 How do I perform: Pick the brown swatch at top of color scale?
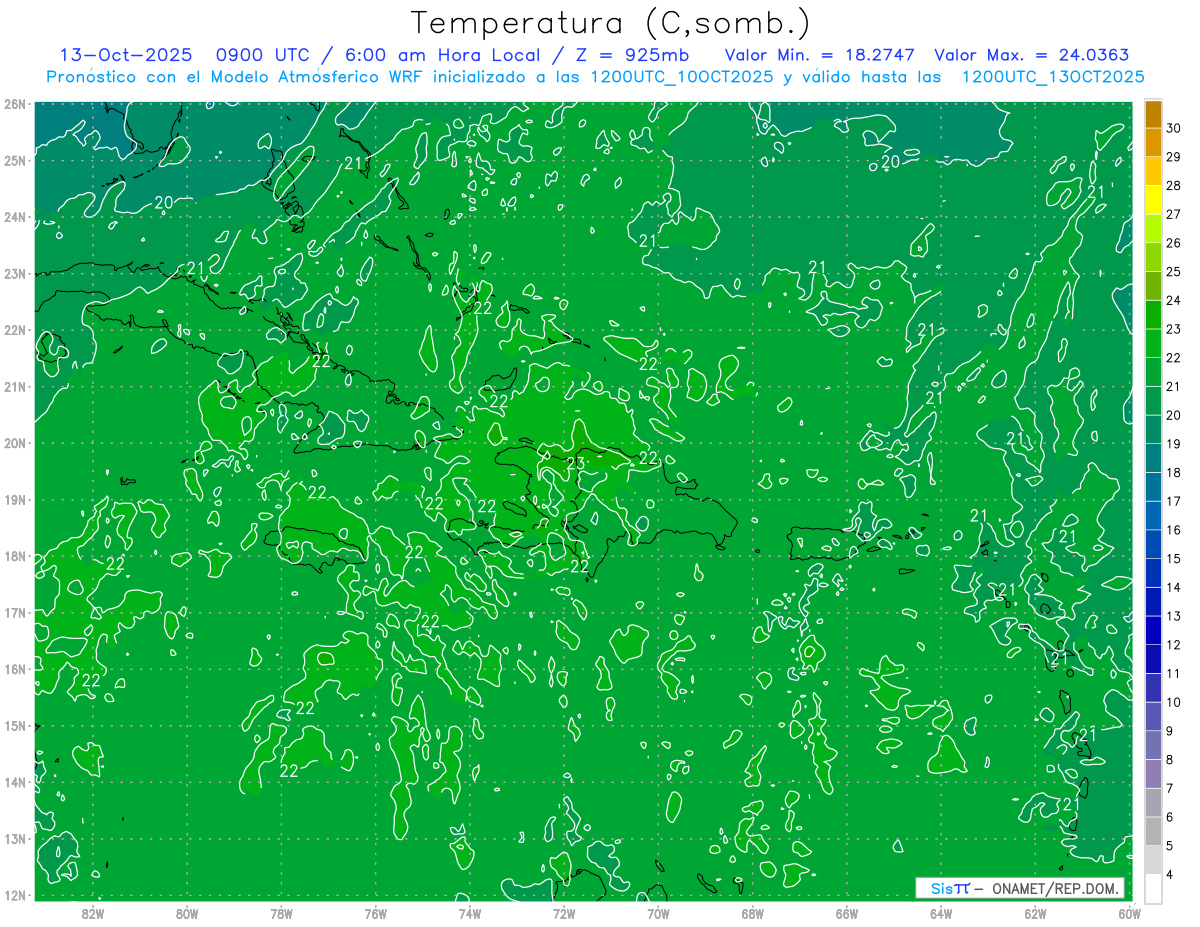[1153, 114]
